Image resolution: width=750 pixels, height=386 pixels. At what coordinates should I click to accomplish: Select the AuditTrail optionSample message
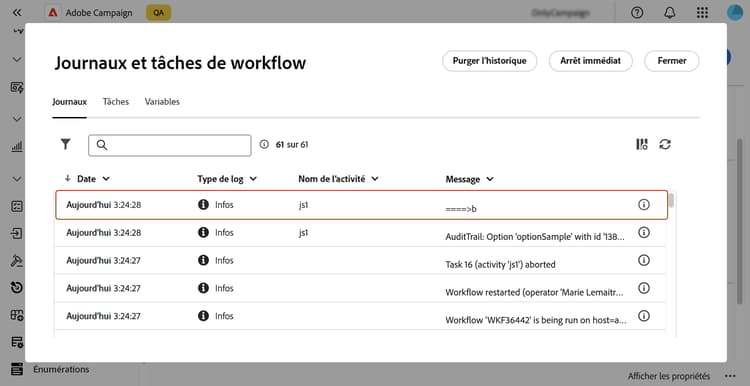[x=535, y=237]
